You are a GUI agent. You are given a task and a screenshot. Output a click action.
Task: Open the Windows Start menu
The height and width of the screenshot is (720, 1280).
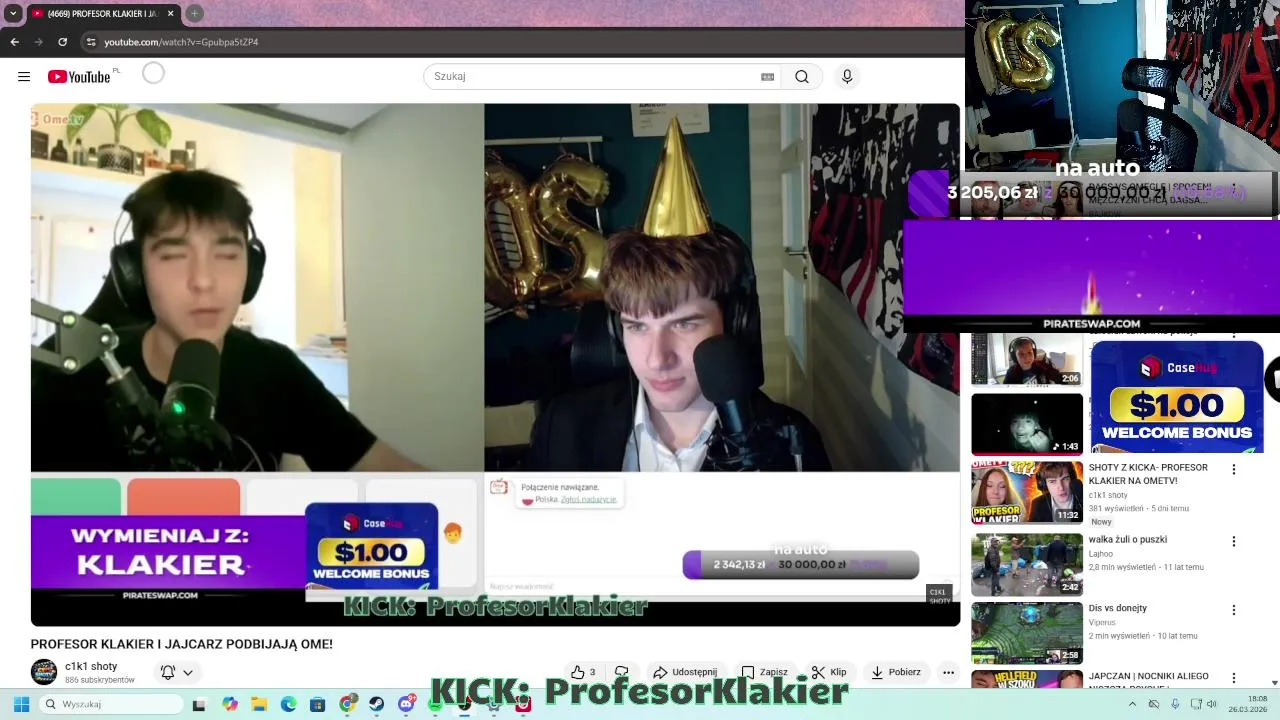coord(21,704)
